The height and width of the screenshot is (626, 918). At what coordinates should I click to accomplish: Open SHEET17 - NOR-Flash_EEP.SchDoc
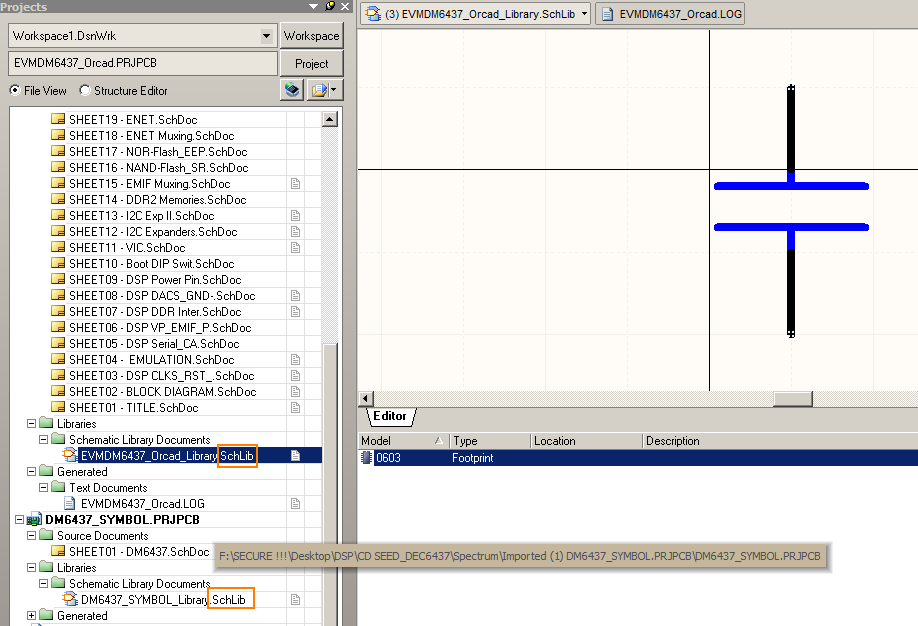[158, 152]
